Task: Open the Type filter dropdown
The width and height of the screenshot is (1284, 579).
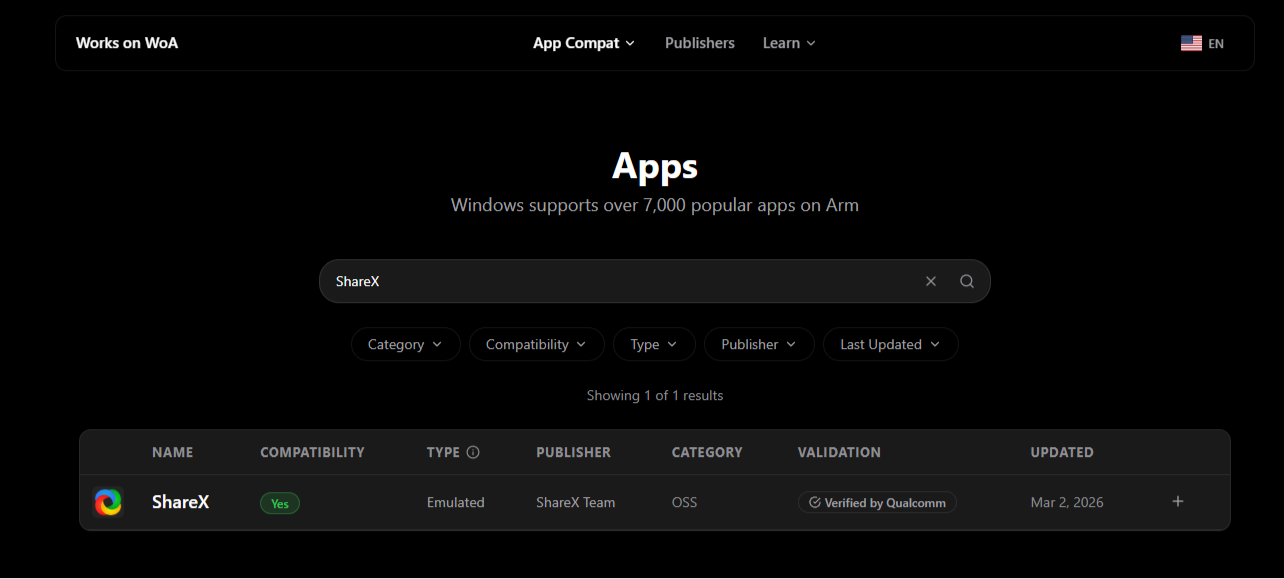Action: click(654, 344)
